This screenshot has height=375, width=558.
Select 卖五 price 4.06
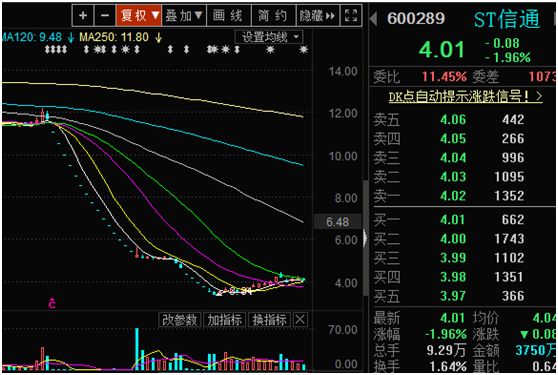453,120
